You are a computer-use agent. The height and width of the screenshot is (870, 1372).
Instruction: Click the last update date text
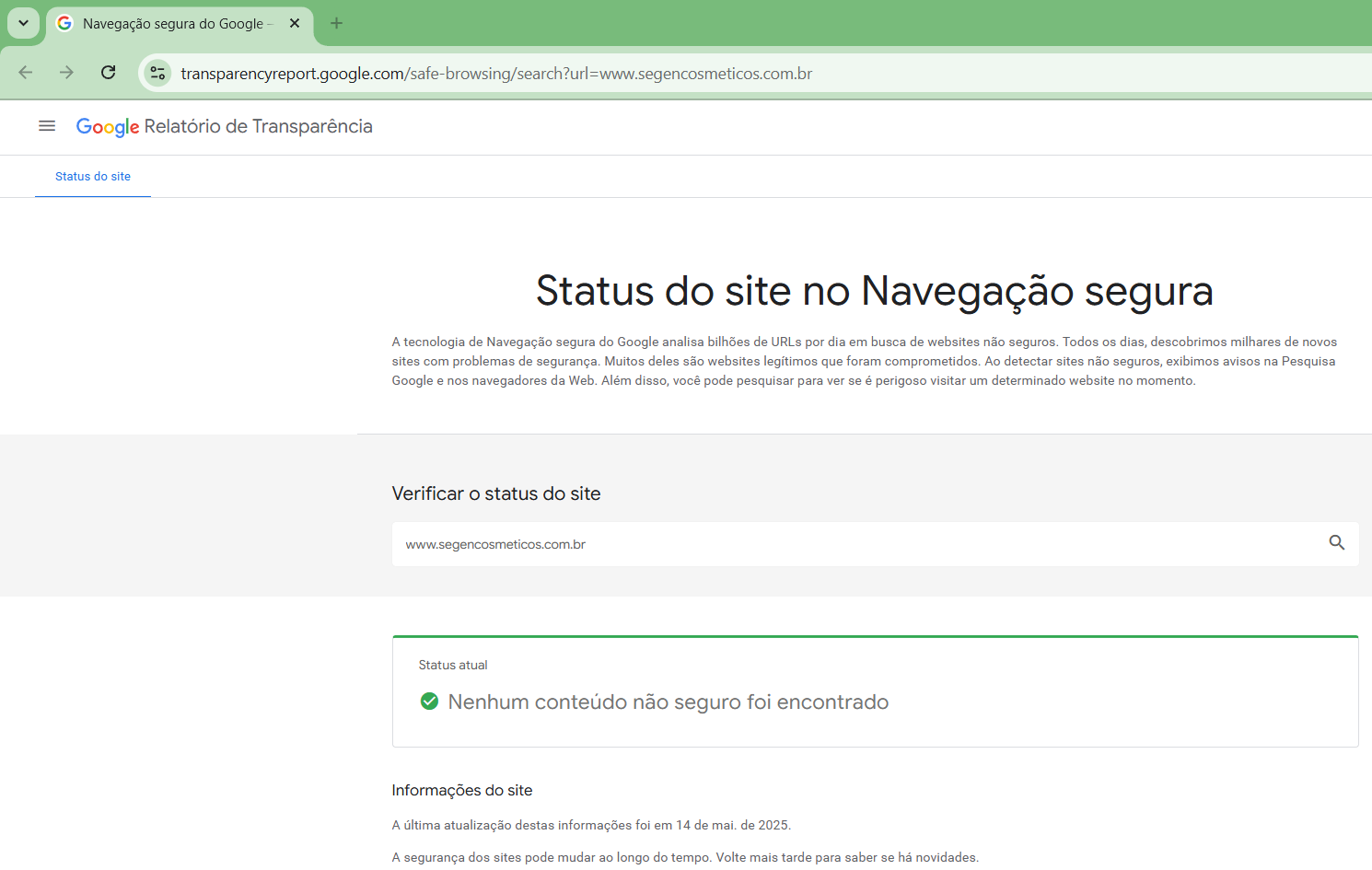[591, 825]
